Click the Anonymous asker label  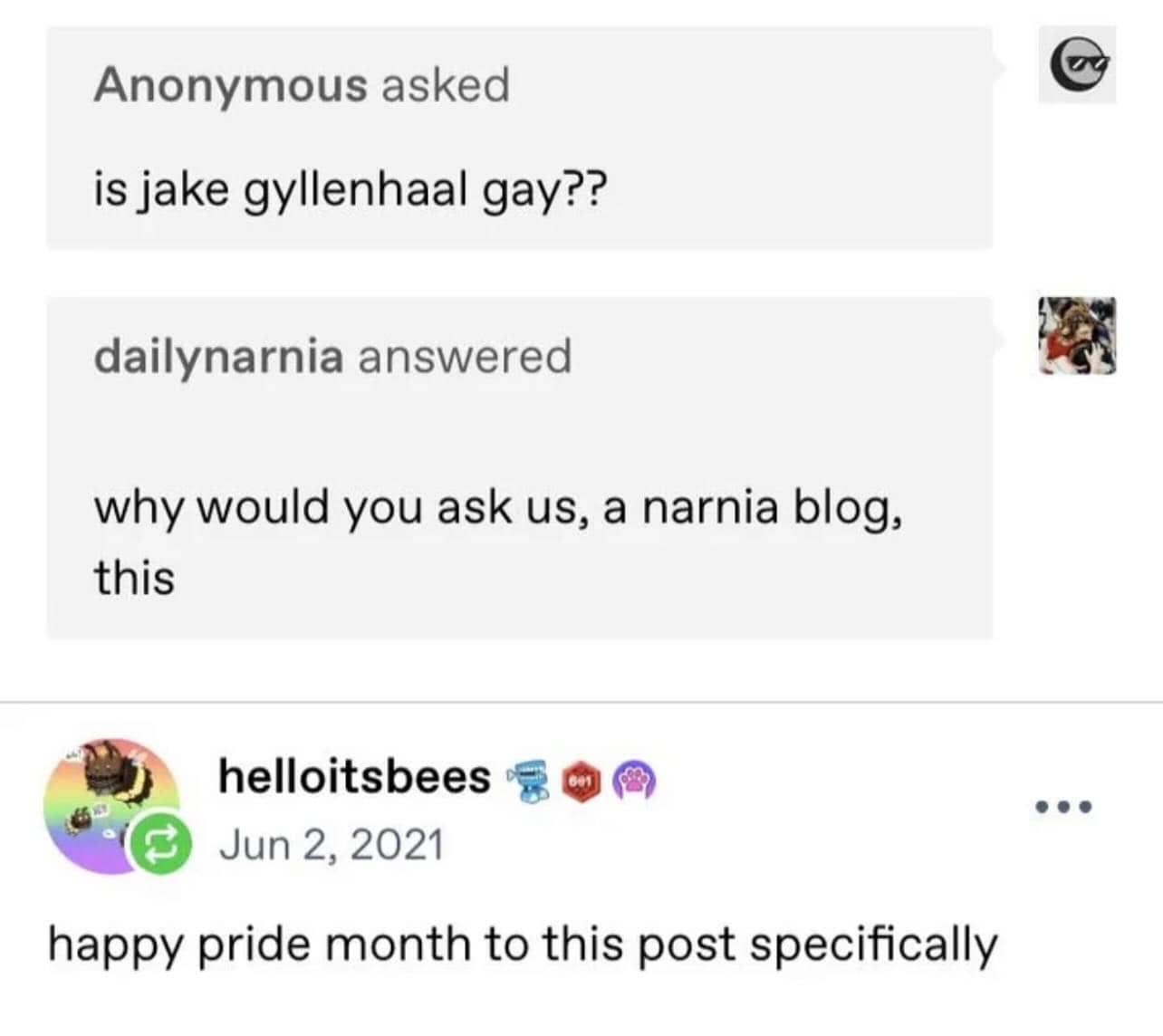(231, 84)
